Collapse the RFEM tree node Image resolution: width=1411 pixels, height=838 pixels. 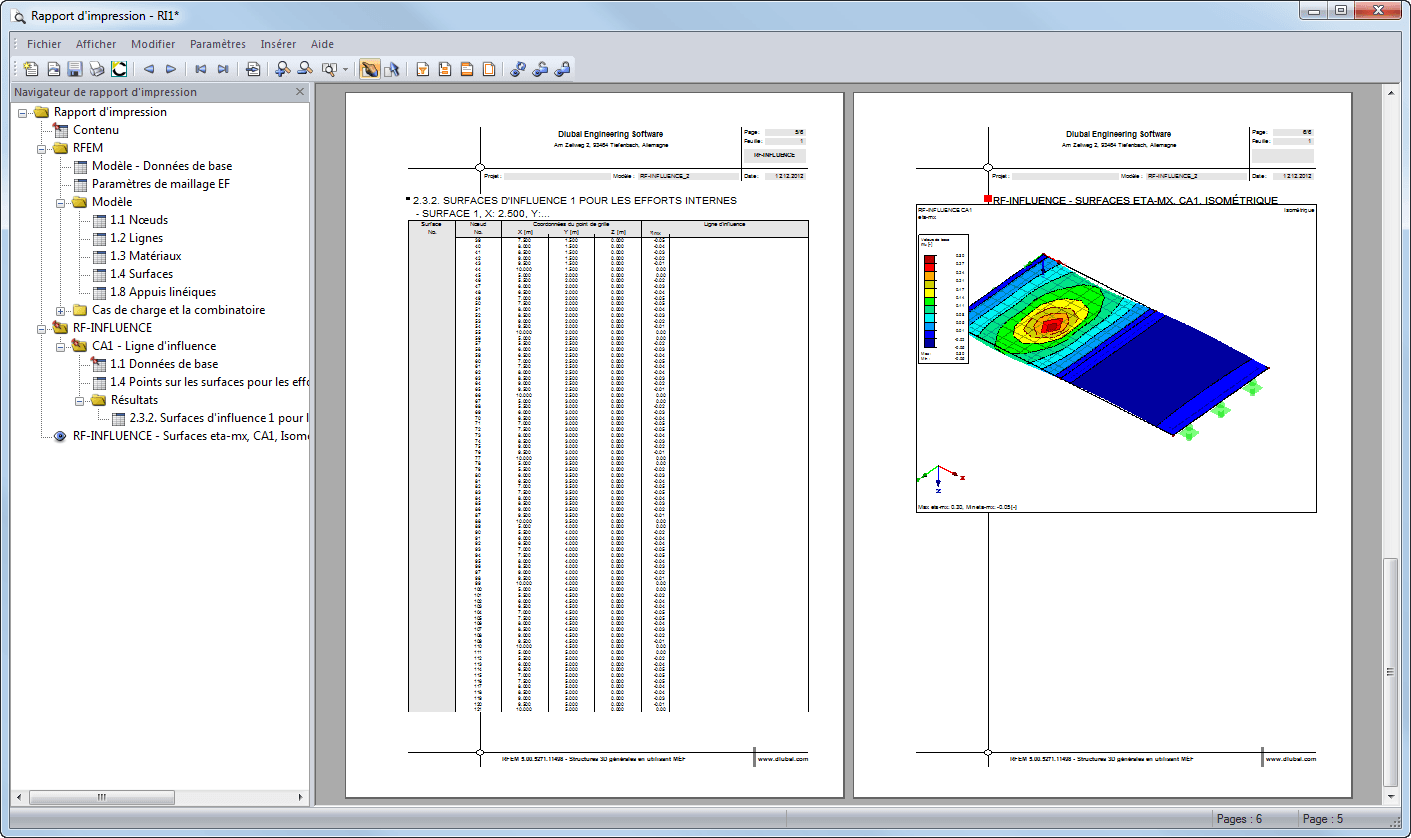tap(42, 148)
